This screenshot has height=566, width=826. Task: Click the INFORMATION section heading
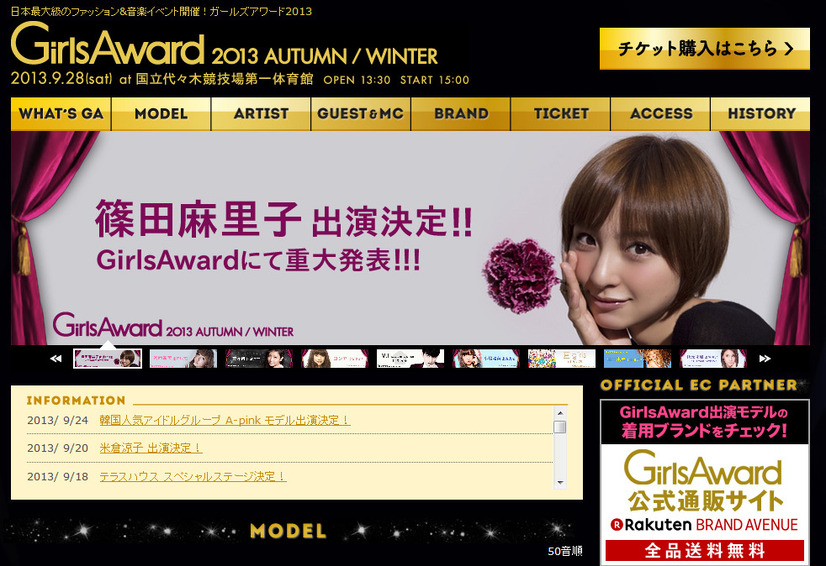(76, 401)
